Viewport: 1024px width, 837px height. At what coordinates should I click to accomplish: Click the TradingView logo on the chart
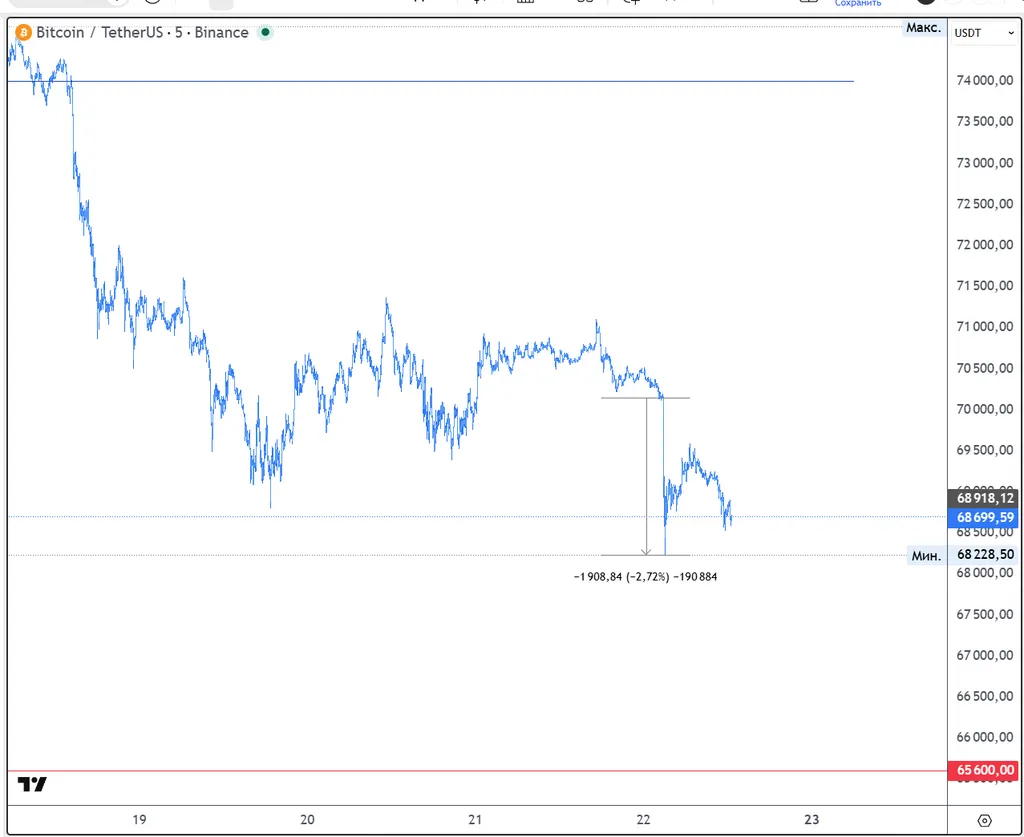pyautogui.click(x=33, y=785)
